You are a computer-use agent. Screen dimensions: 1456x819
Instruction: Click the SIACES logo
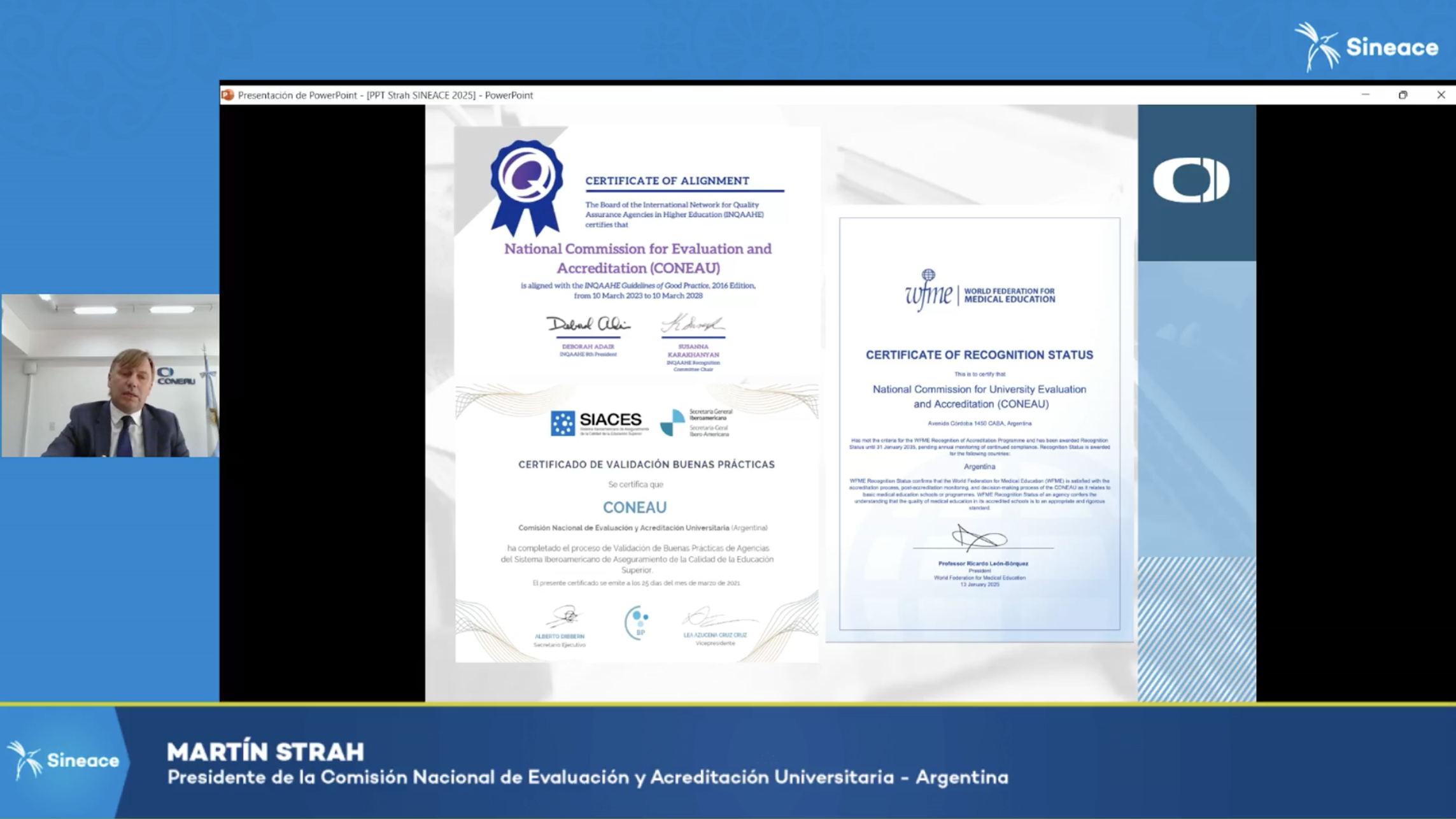(599, 423)
